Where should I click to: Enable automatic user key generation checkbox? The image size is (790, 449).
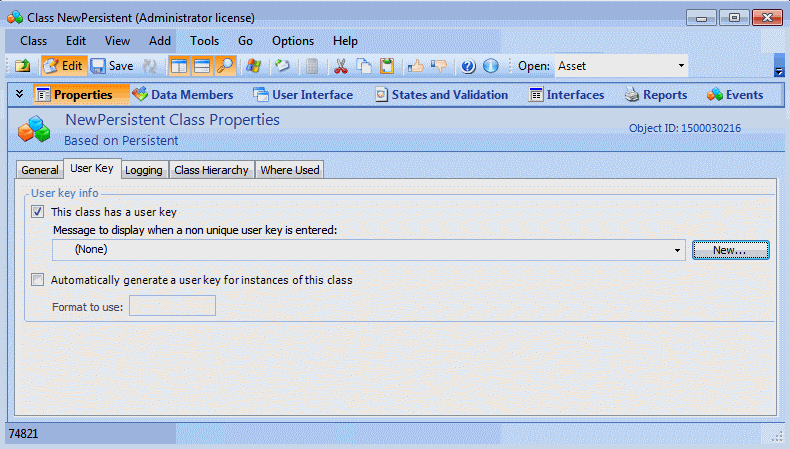[38, 280]
